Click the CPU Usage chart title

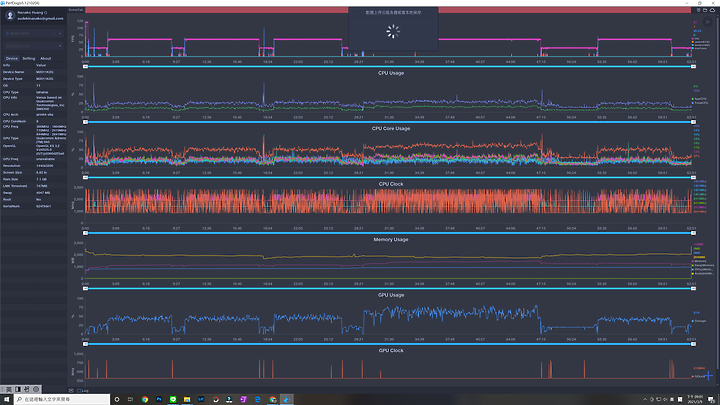391,73
